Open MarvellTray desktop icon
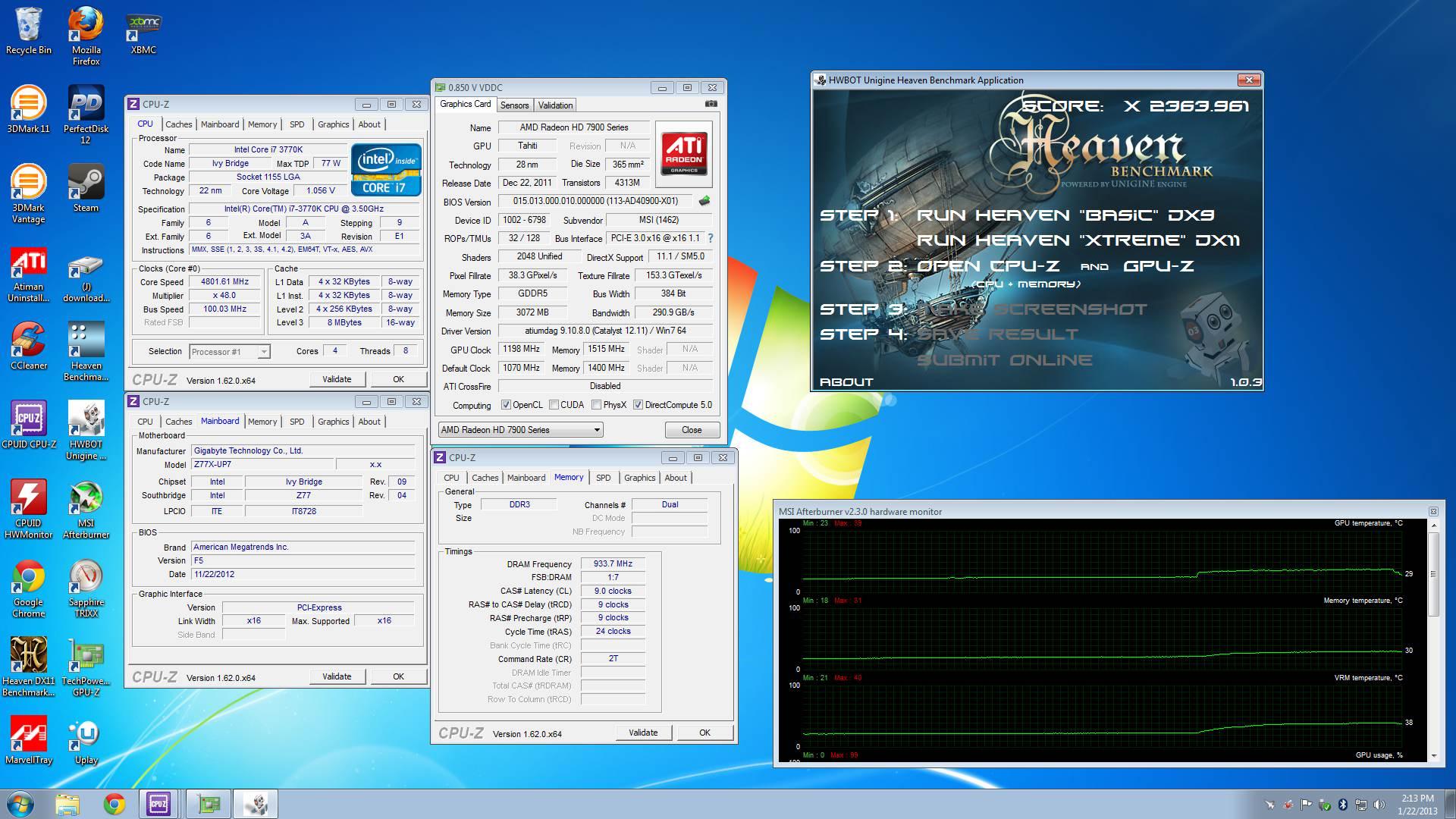The image size is (1456, 819). pos(28,740)
